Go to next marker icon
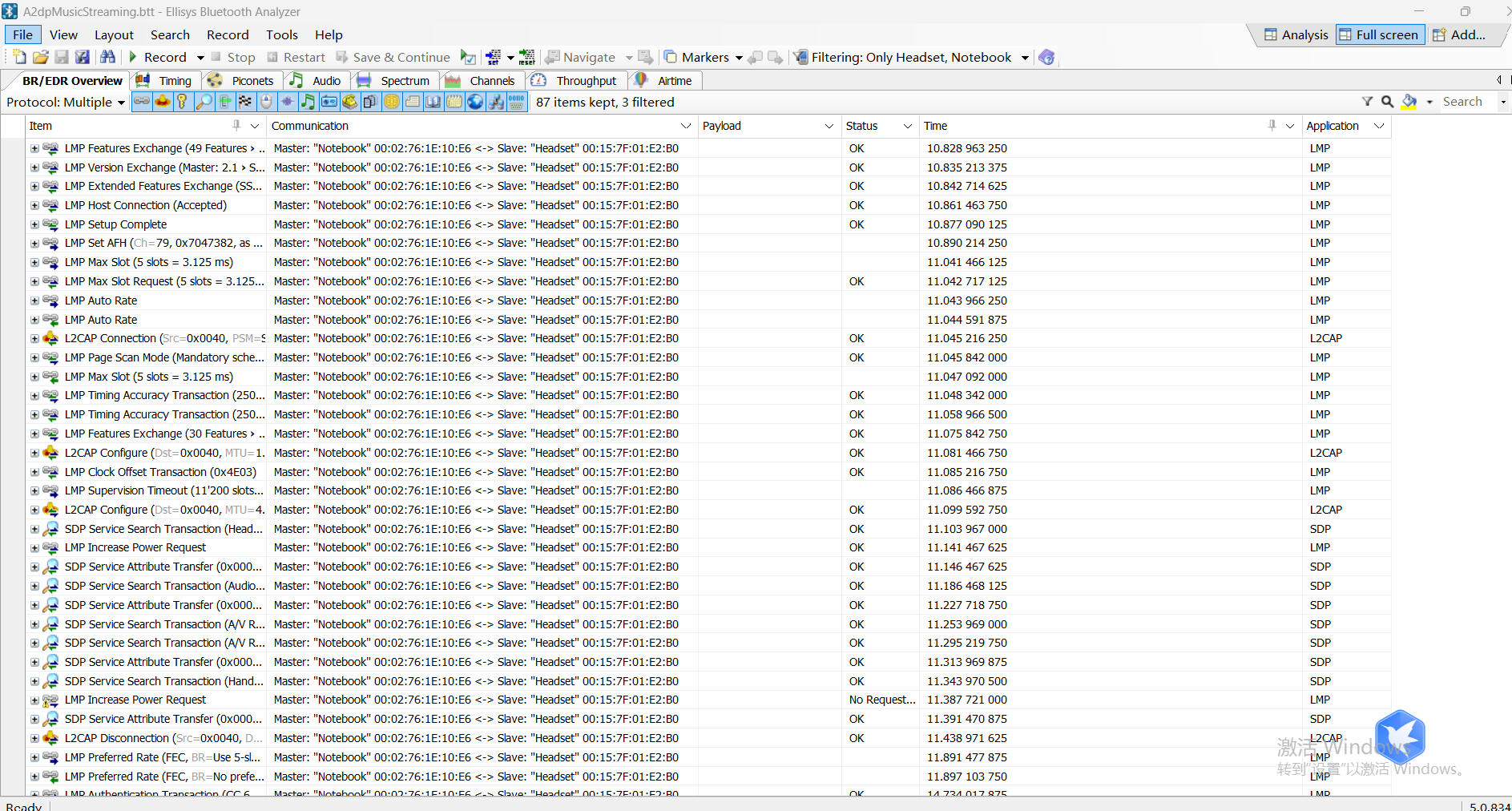1512x811 pixels. pyautogui.click(x=775, y=57)
